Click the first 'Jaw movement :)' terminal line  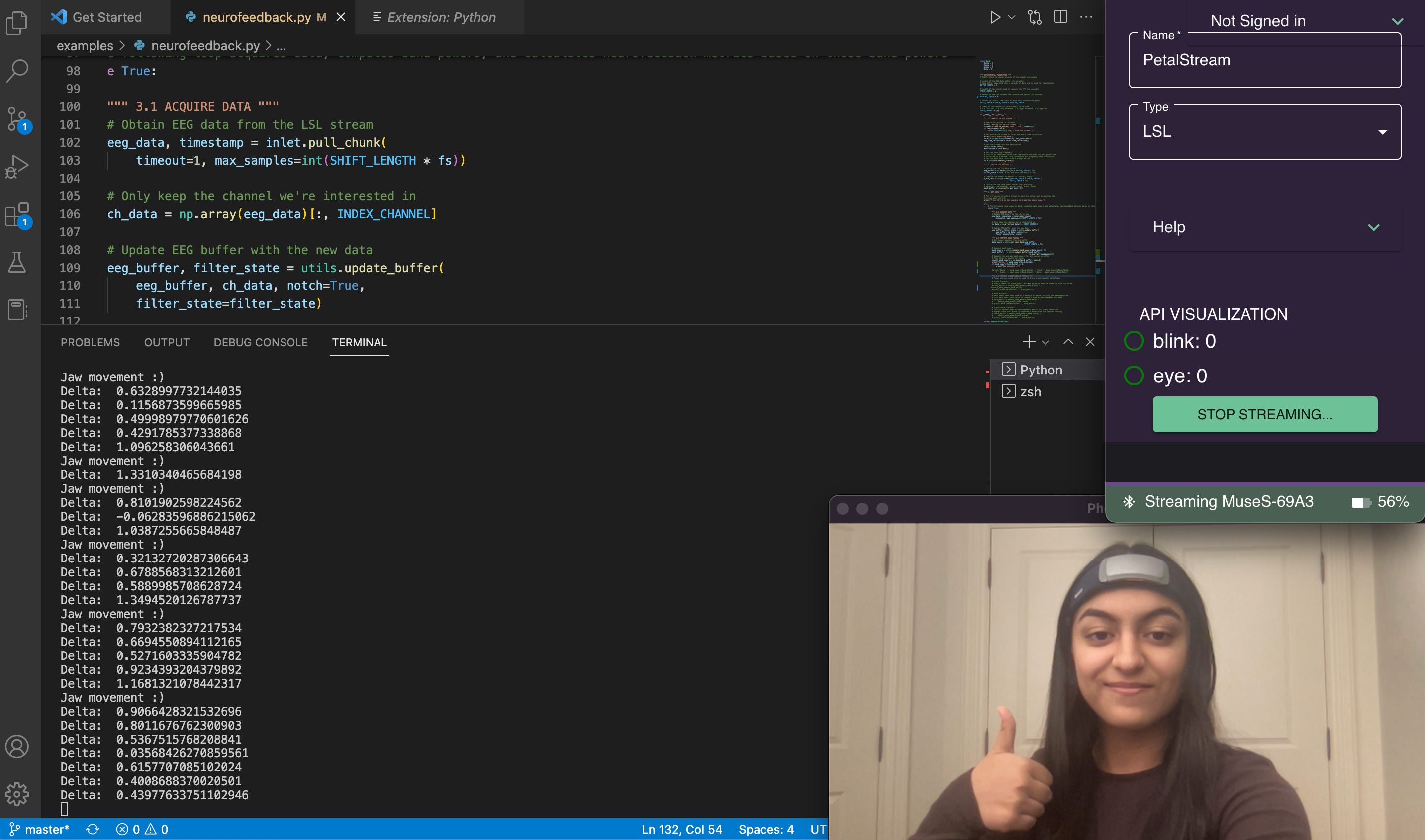[x=112, y=377]
